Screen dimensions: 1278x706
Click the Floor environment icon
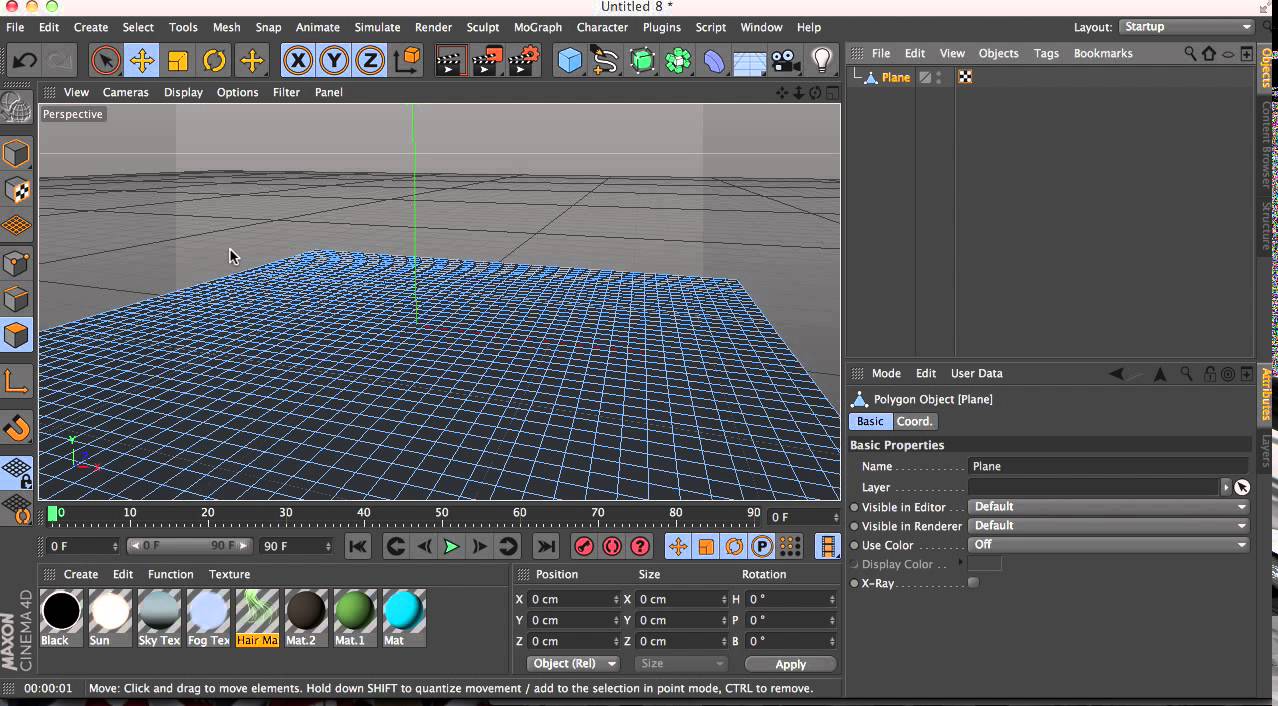pos(750,61)
